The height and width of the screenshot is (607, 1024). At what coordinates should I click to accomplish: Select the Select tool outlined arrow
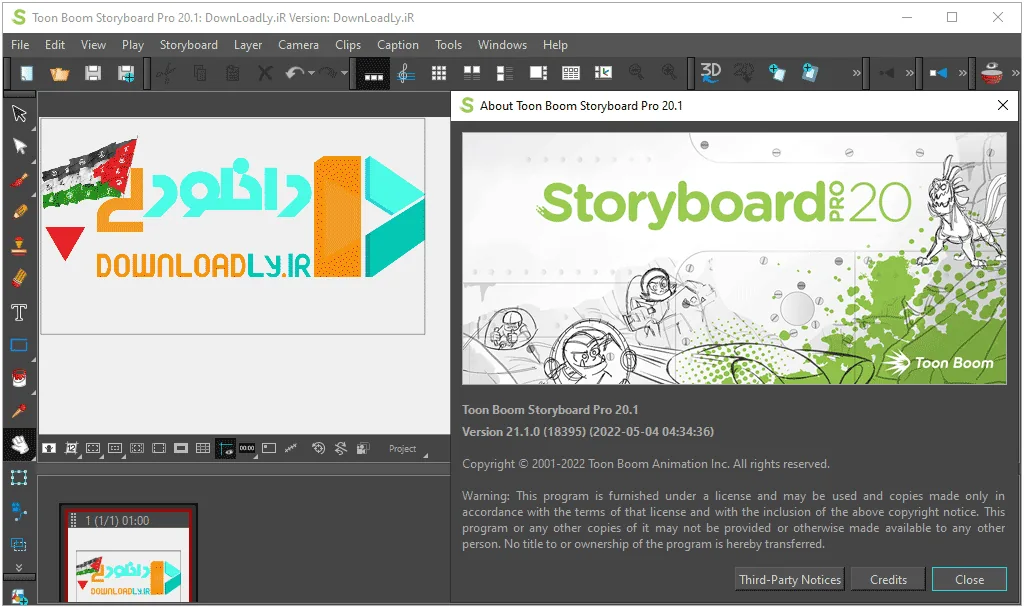pyautogui.click(x=20, y=114)
